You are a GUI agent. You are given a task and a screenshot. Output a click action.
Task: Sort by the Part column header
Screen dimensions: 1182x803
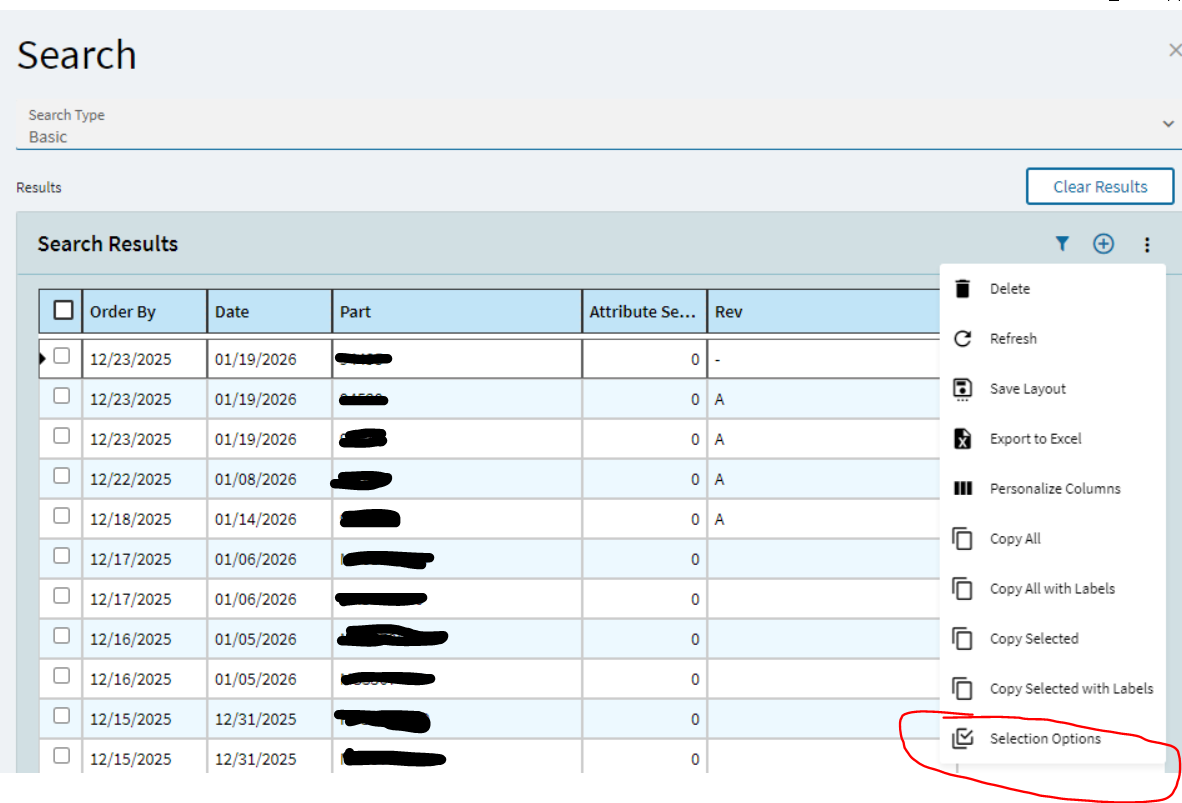458,311
